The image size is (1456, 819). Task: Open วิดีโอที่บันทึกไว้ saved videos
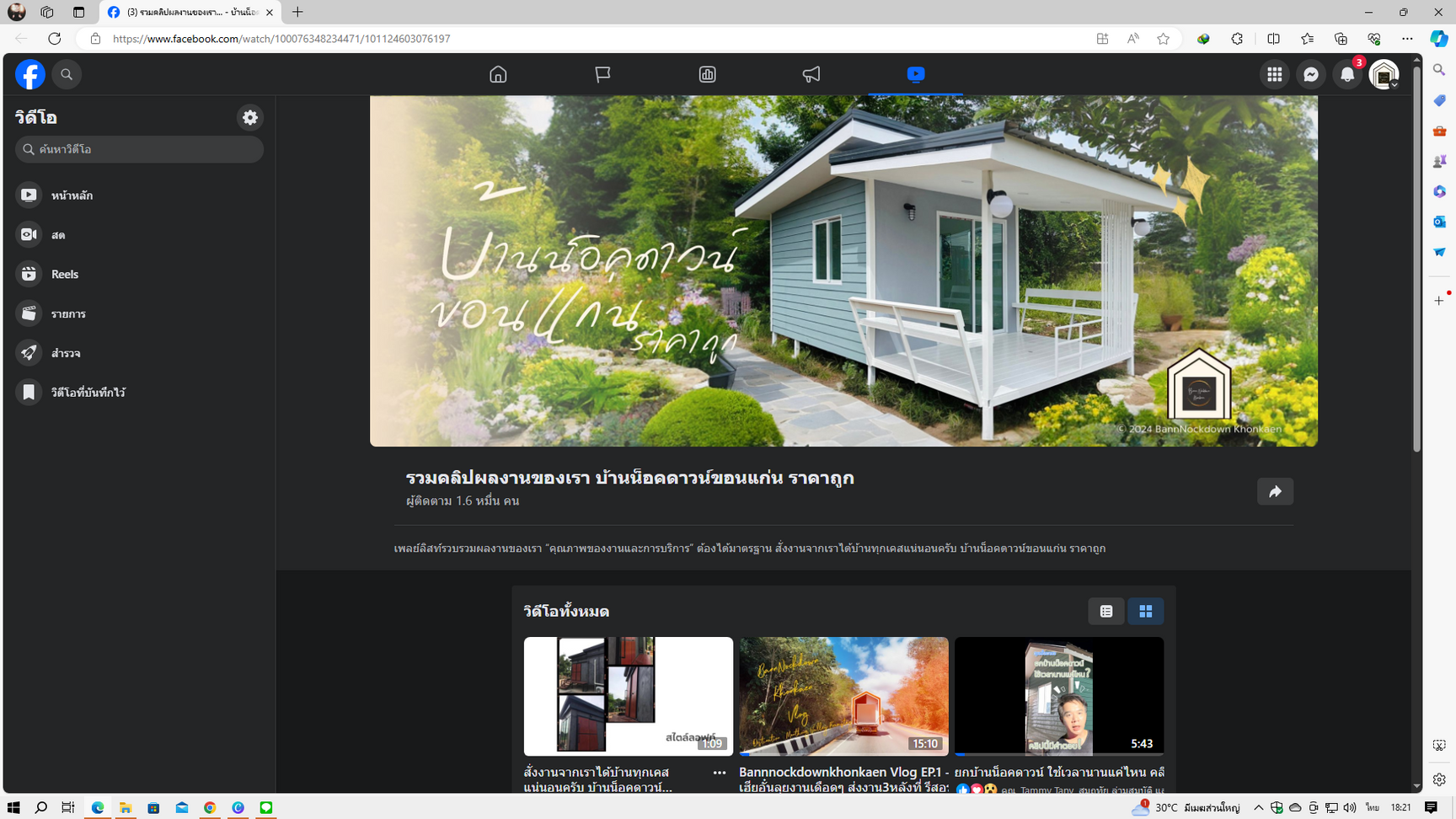pyautogui.click(x=88, y=393)
